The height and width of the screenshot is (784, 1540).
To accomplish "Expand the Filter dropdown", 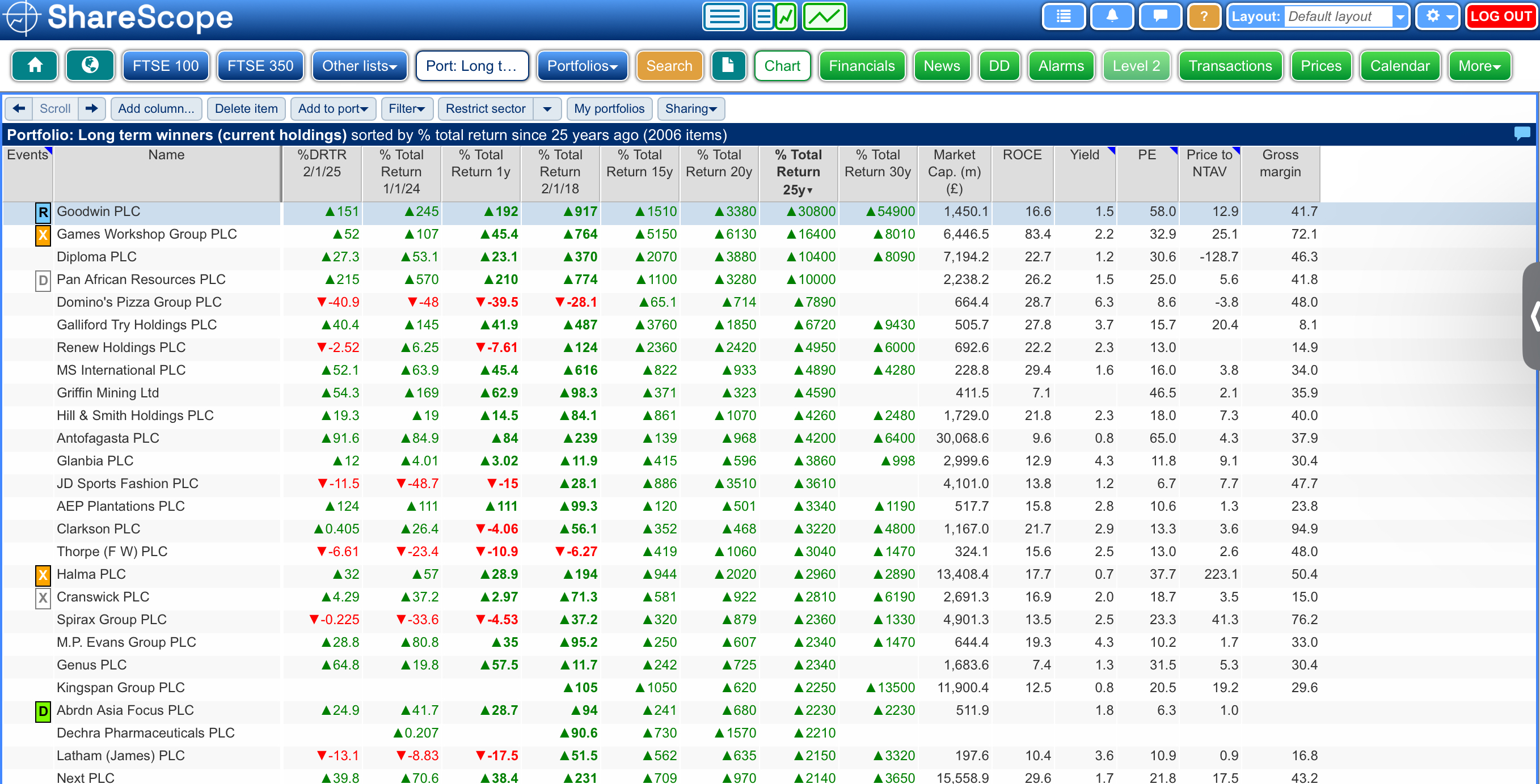I will tap(407, 108).
